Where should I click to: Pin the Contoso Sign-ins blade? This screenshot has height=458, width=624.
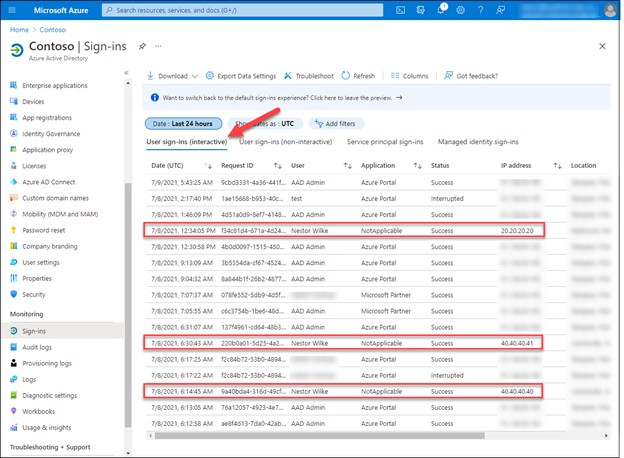[x=142, y=46]
